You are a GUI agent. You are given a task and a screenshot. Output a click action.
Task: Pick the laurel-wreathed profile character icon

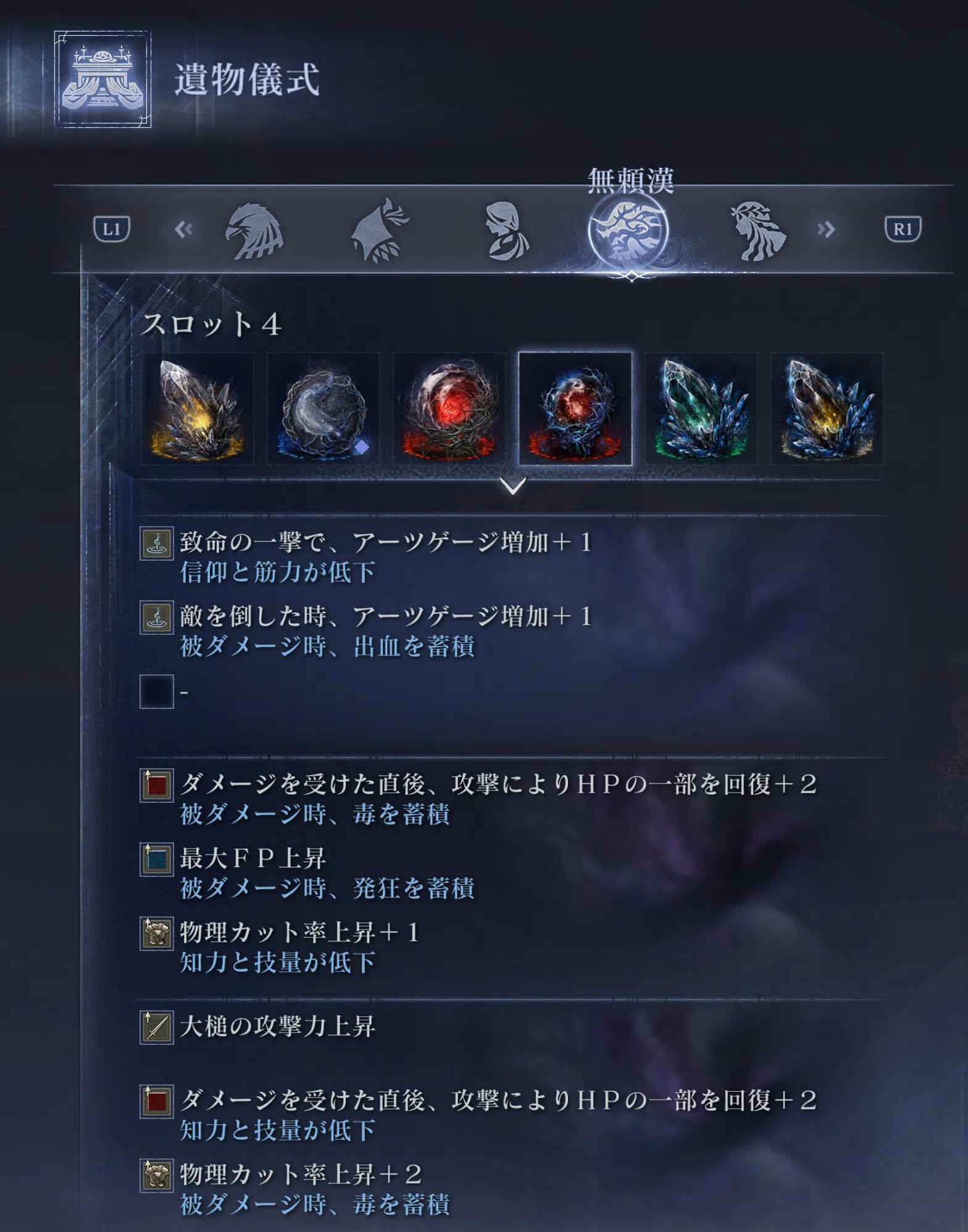[x=757, y=230]
